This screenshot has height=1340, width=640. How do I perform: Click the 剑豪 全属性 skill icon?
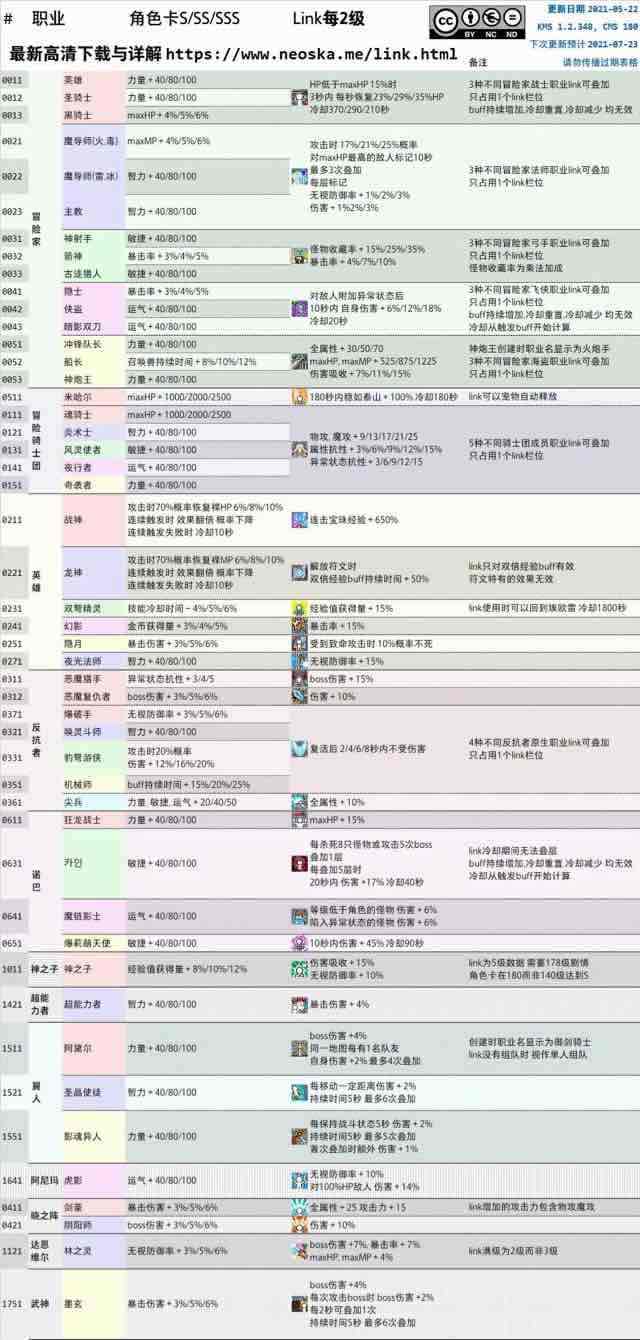pos(299,1207)
